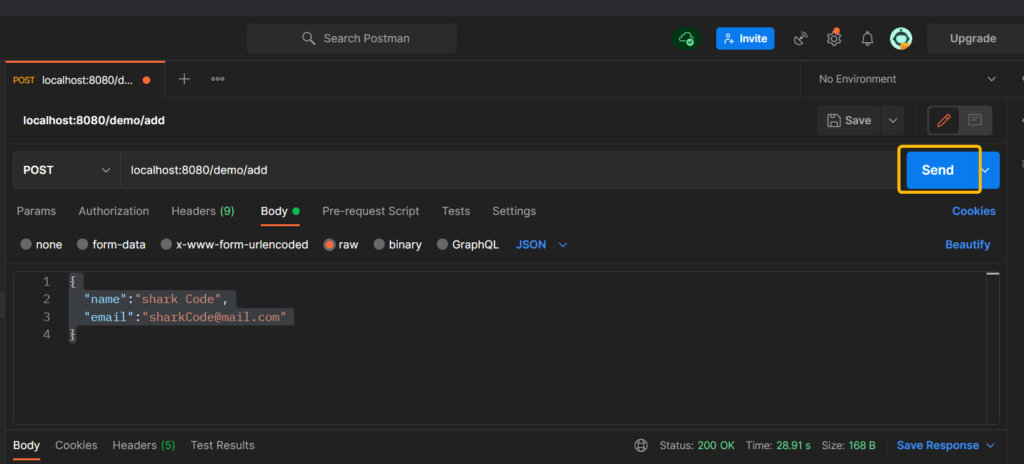1024x464 pixels.
Task: Click the 28.91 s time value
Action: tap(793, 446)
